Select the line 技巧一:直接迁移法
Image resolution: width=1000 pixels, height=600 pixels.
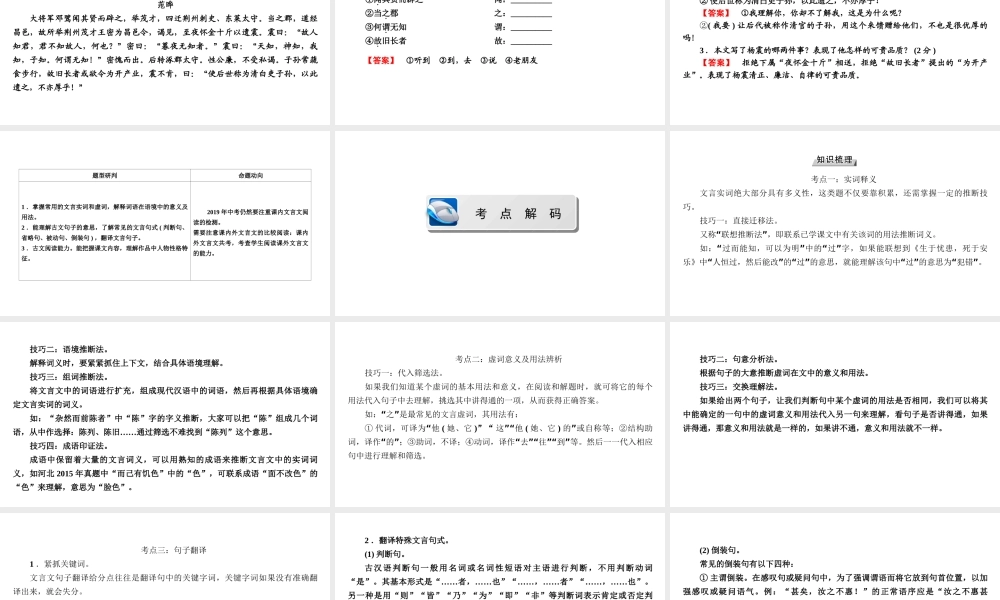(x=739, y=221)
